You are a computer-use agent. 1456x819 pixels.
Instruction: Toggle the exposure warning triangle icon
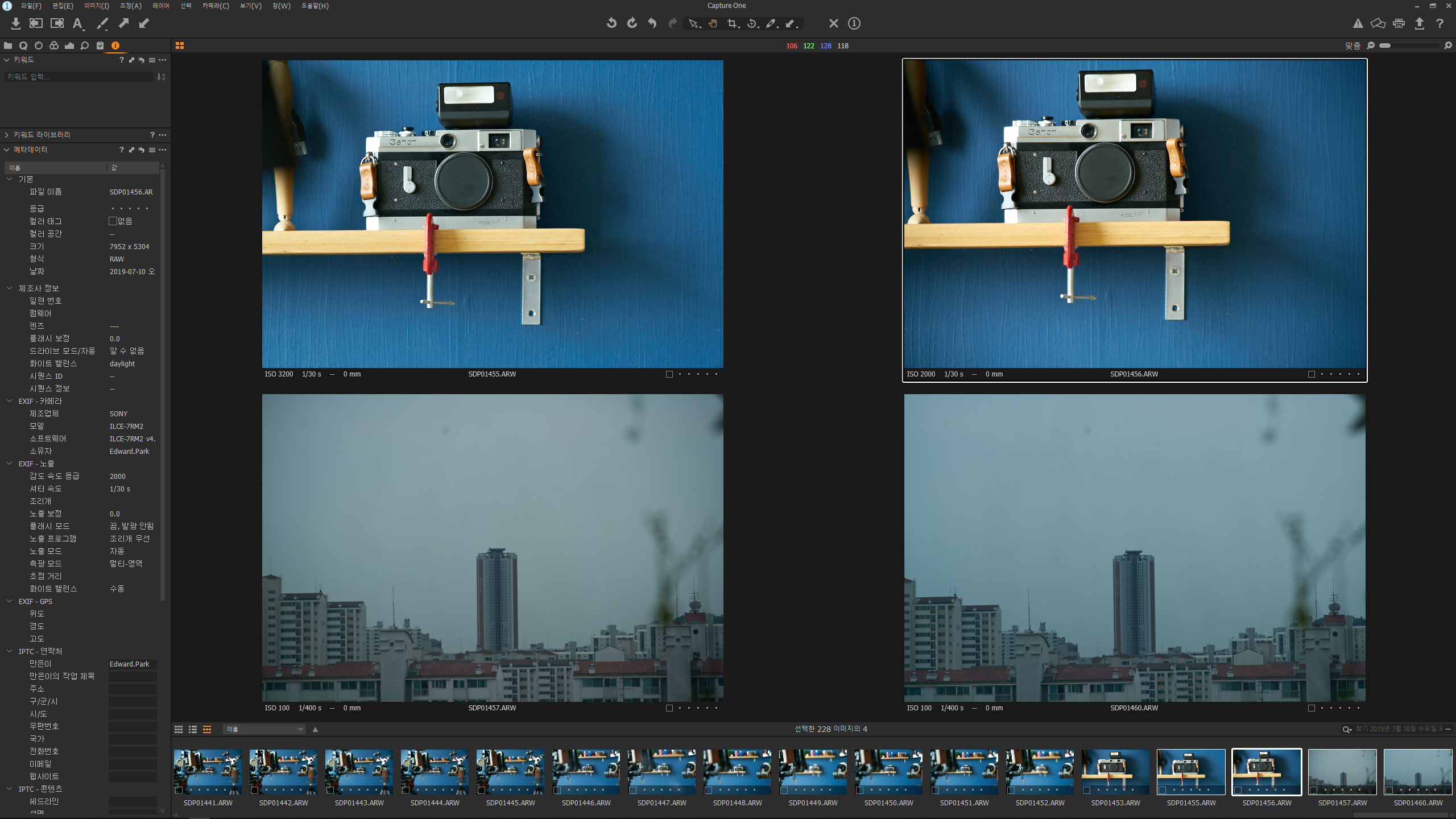(1358, 23)
